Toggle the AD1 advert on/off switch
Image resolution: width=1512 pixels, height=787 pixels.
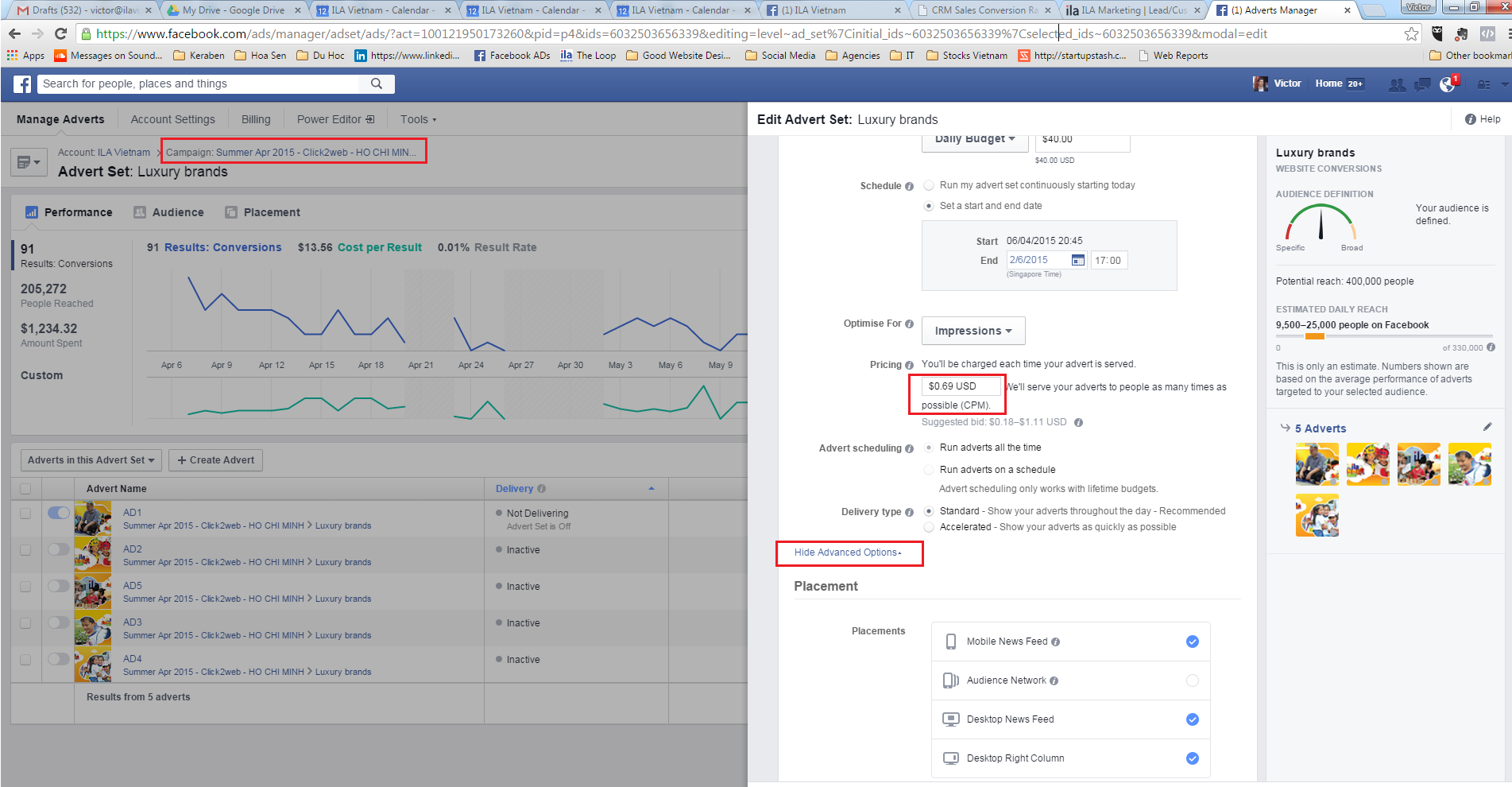click(x=59, y=513)
